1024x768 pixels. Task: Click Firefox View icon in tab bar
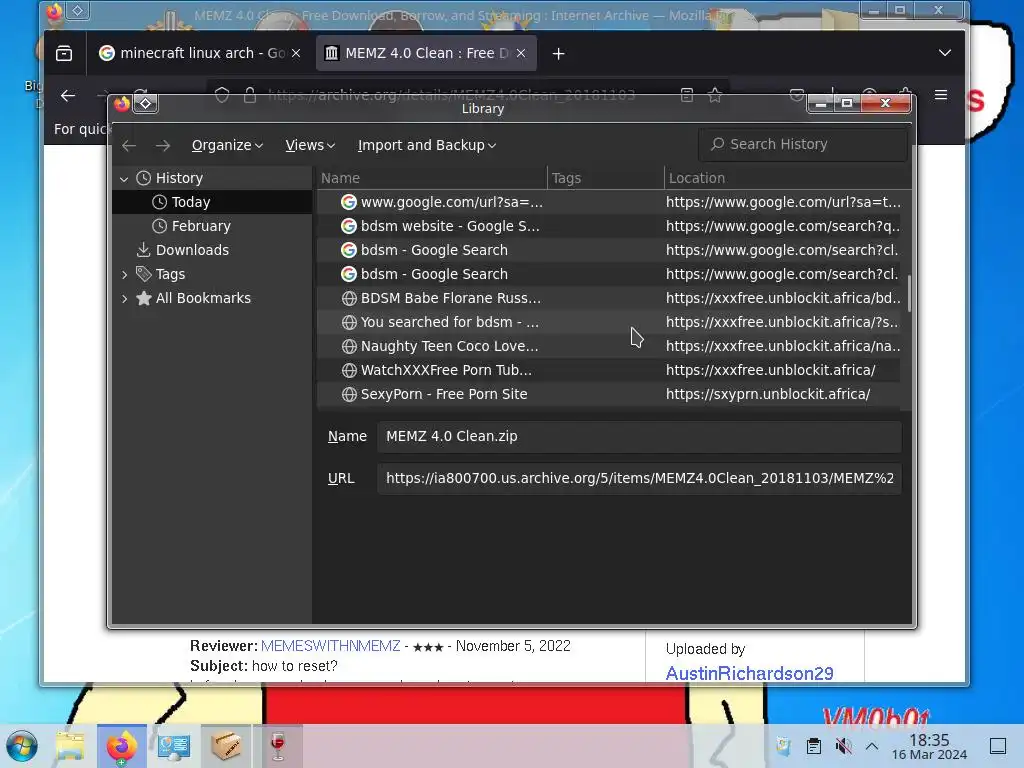(64, 53)
